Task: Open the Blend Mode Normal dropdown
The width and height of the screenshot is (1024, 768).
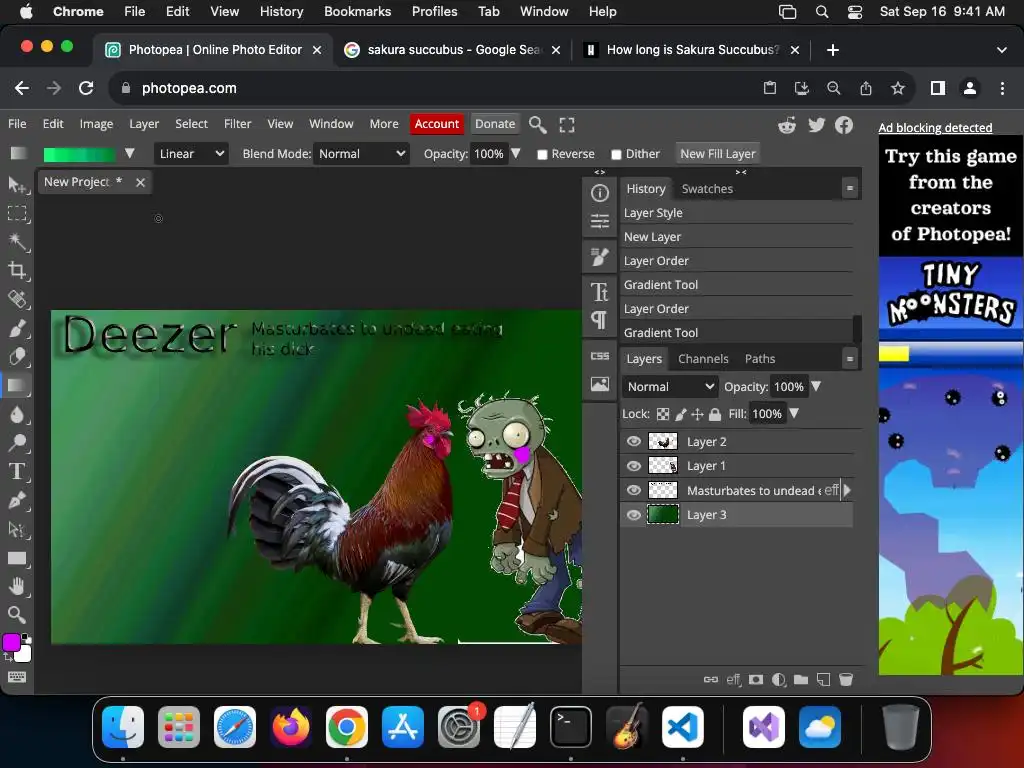Action: coord(361,153)
